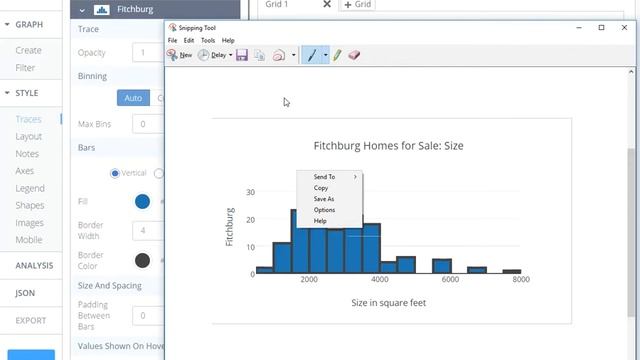Click the Padding Between Bars input field

click(x=148, y=316)
